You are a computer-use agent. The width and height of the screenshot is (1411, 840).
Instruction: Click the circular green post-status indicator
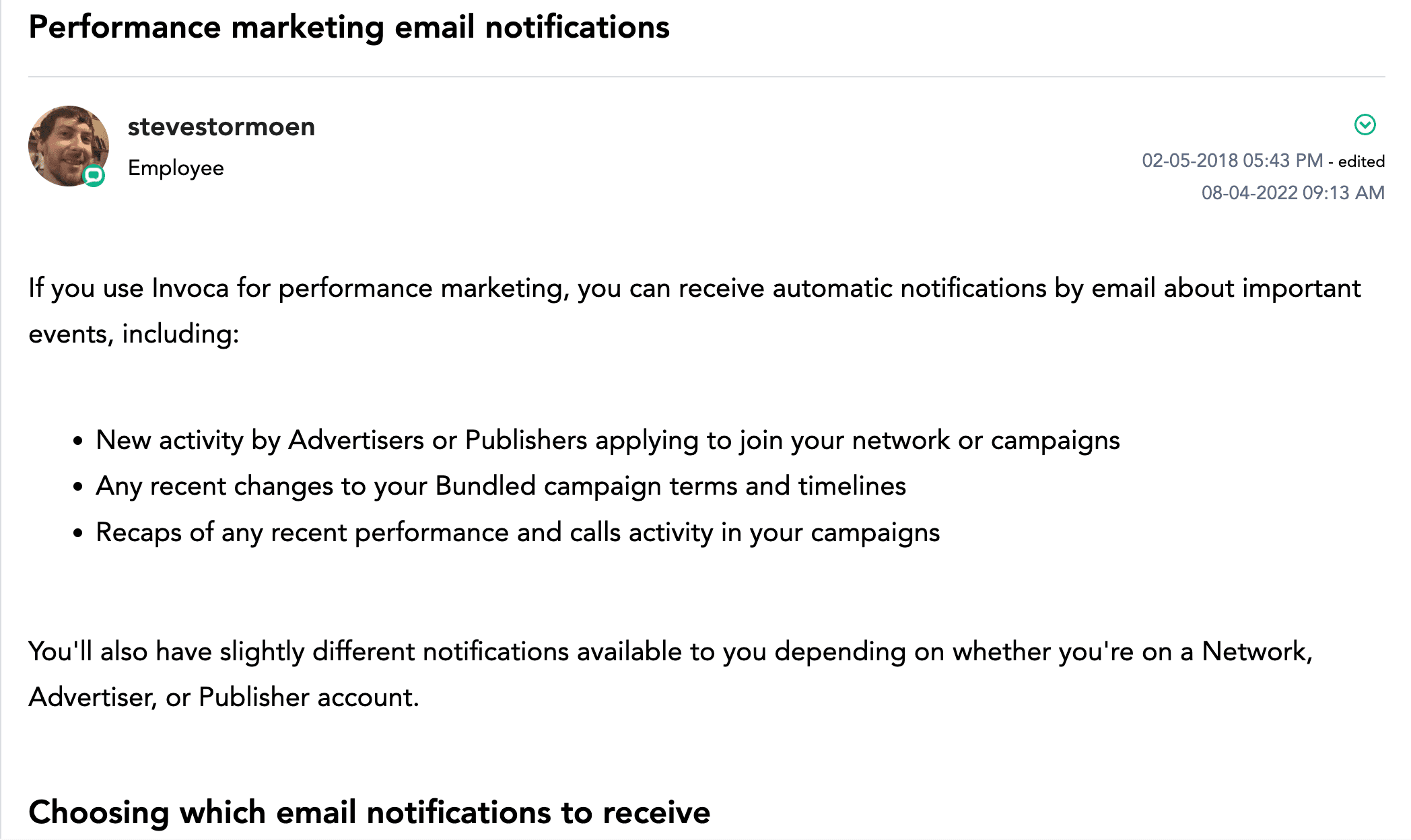click(1365, 123)
